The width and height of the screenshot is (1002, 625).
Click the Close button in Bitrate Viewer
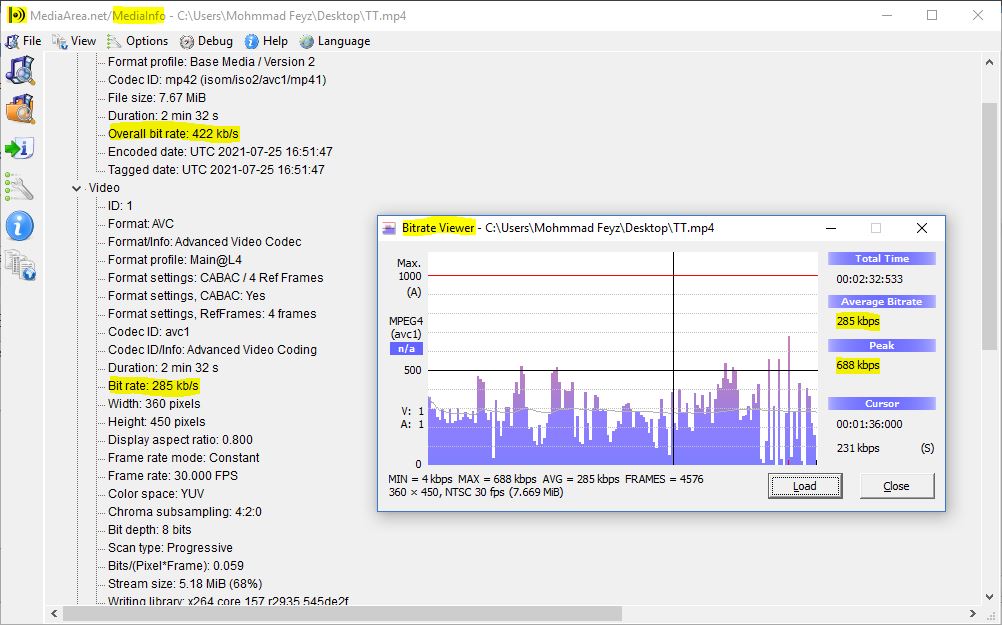pyautogui.click(x=897, y=486)
